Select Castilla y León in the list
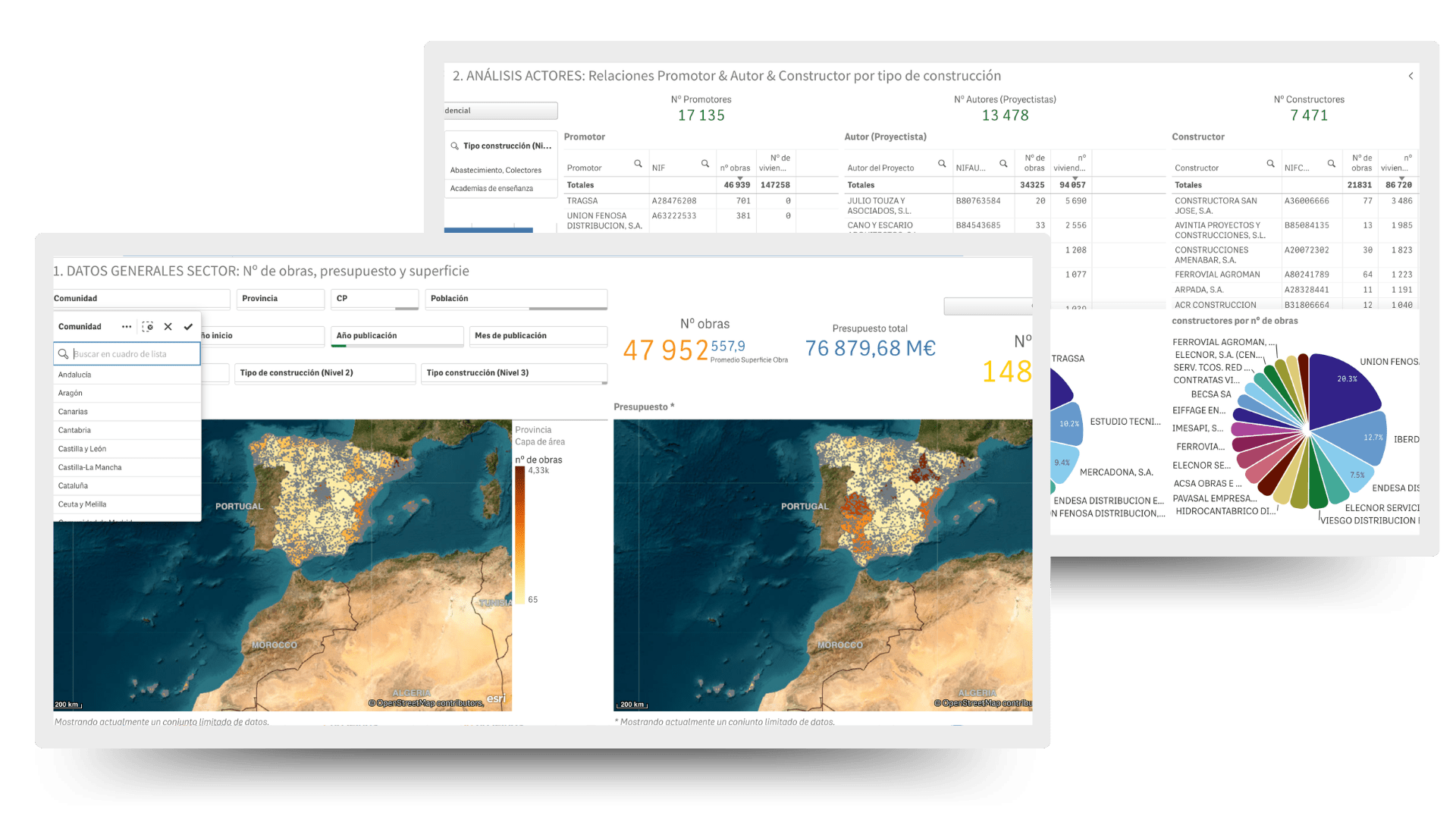This screenshot has width=1456, height=819. 127,449
